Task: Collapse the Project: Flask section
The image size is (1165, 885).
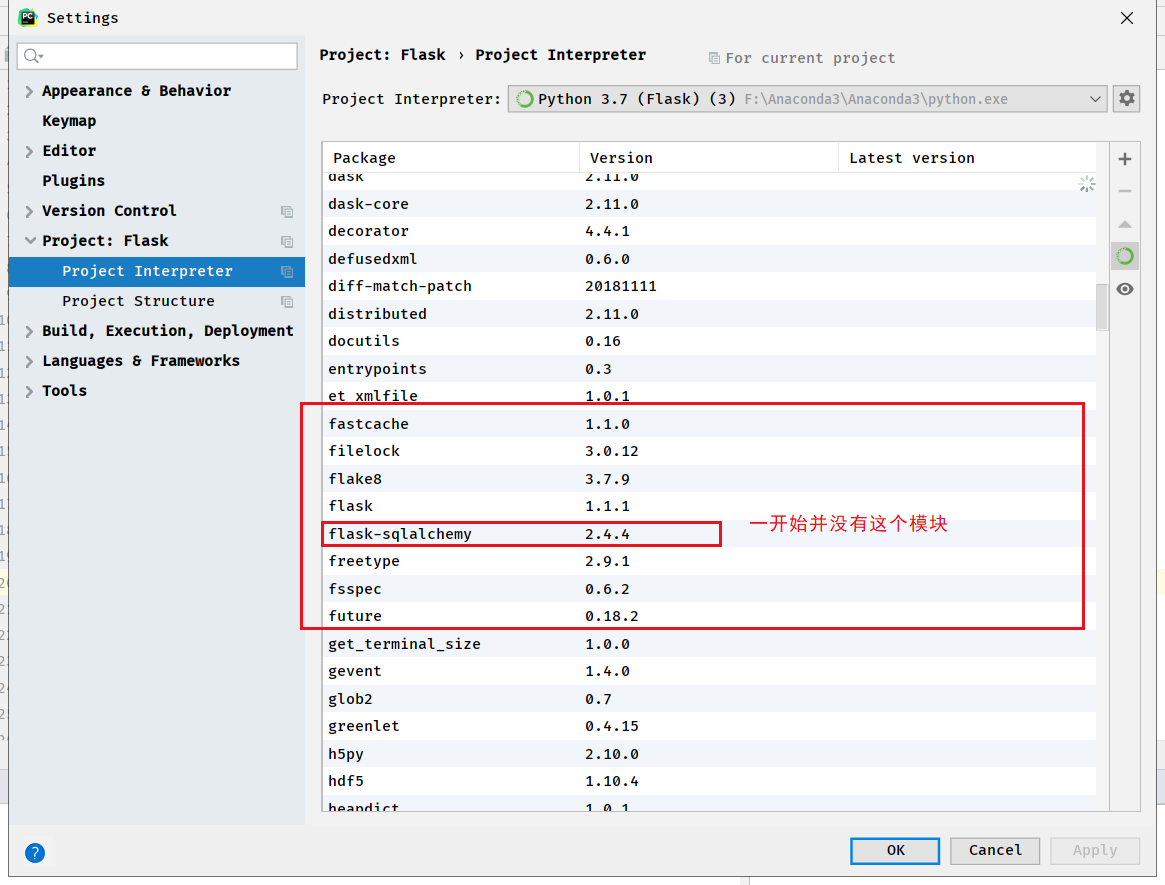Action: coord(30,241)
